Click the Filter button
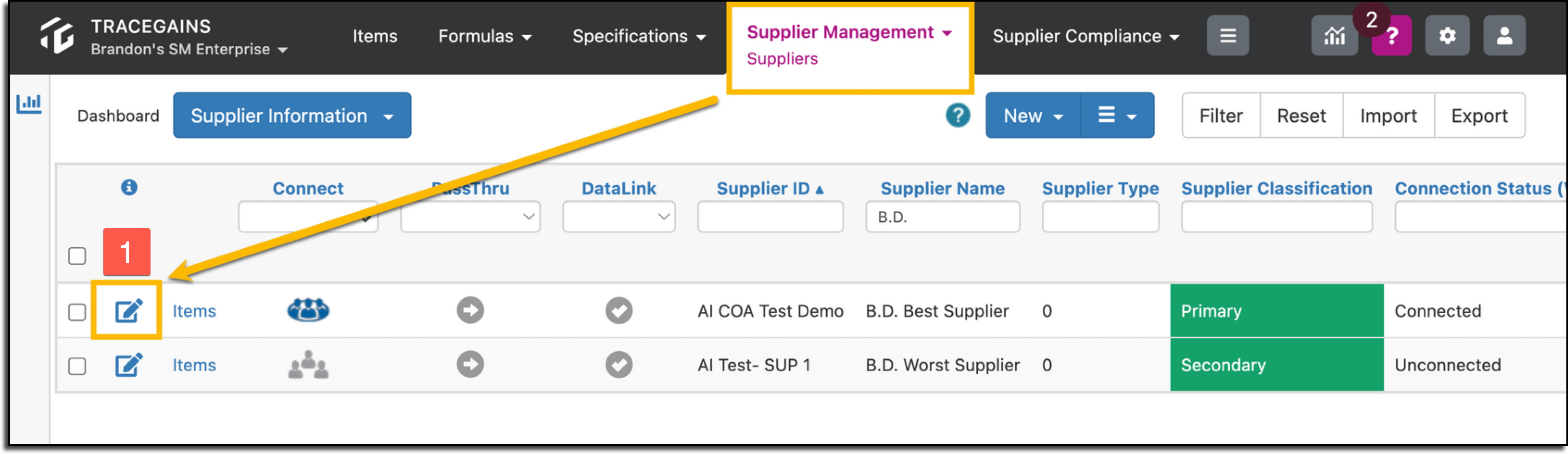 tap(1221, 115)
